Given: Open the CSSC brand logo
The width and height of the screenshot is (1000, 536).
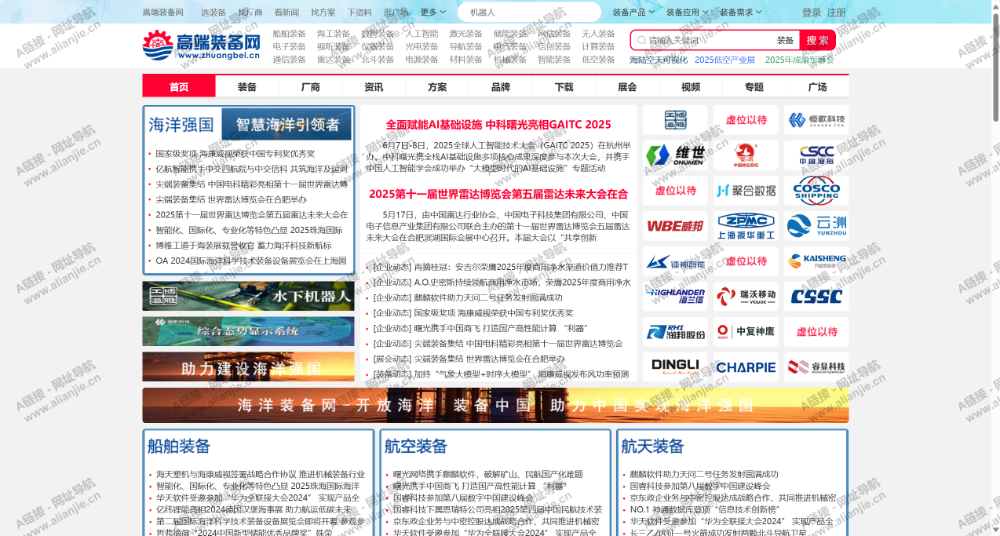Looking at the screenshot, I should point(816,297).
